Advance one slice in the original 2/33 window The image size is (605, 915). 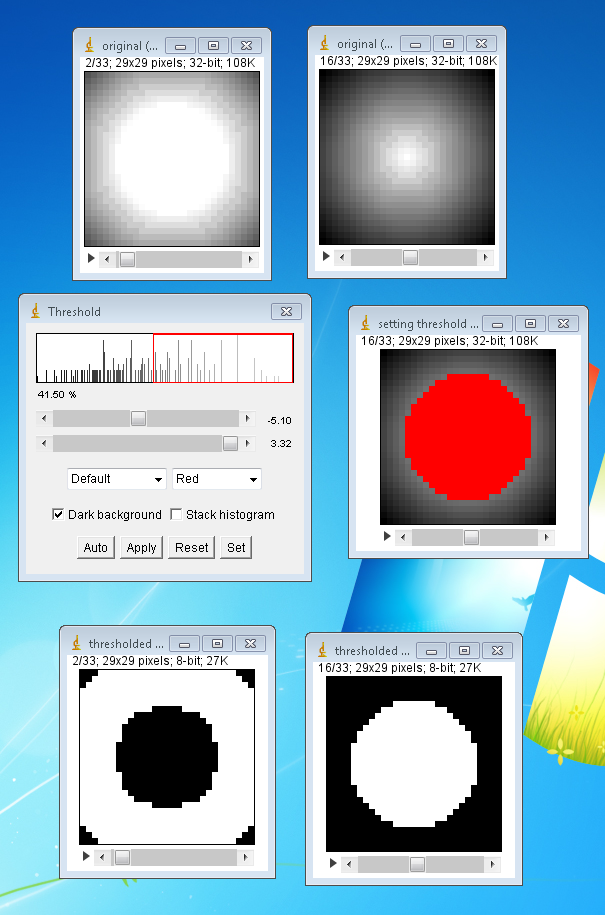[x=250, y=260]
